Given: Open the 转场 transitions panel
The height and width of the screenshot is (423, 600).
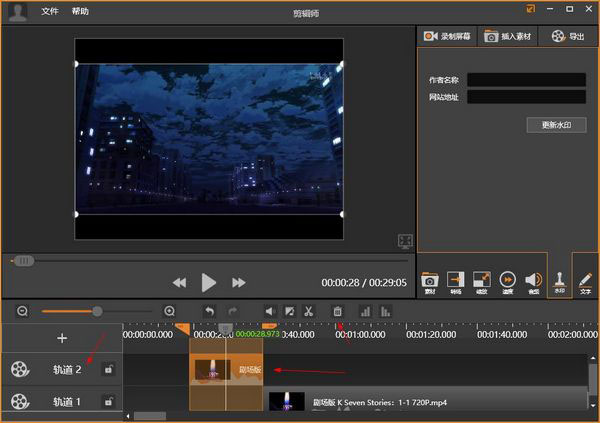Looking at the screenshot, I should pyautogui.click(x=456, y=282).
